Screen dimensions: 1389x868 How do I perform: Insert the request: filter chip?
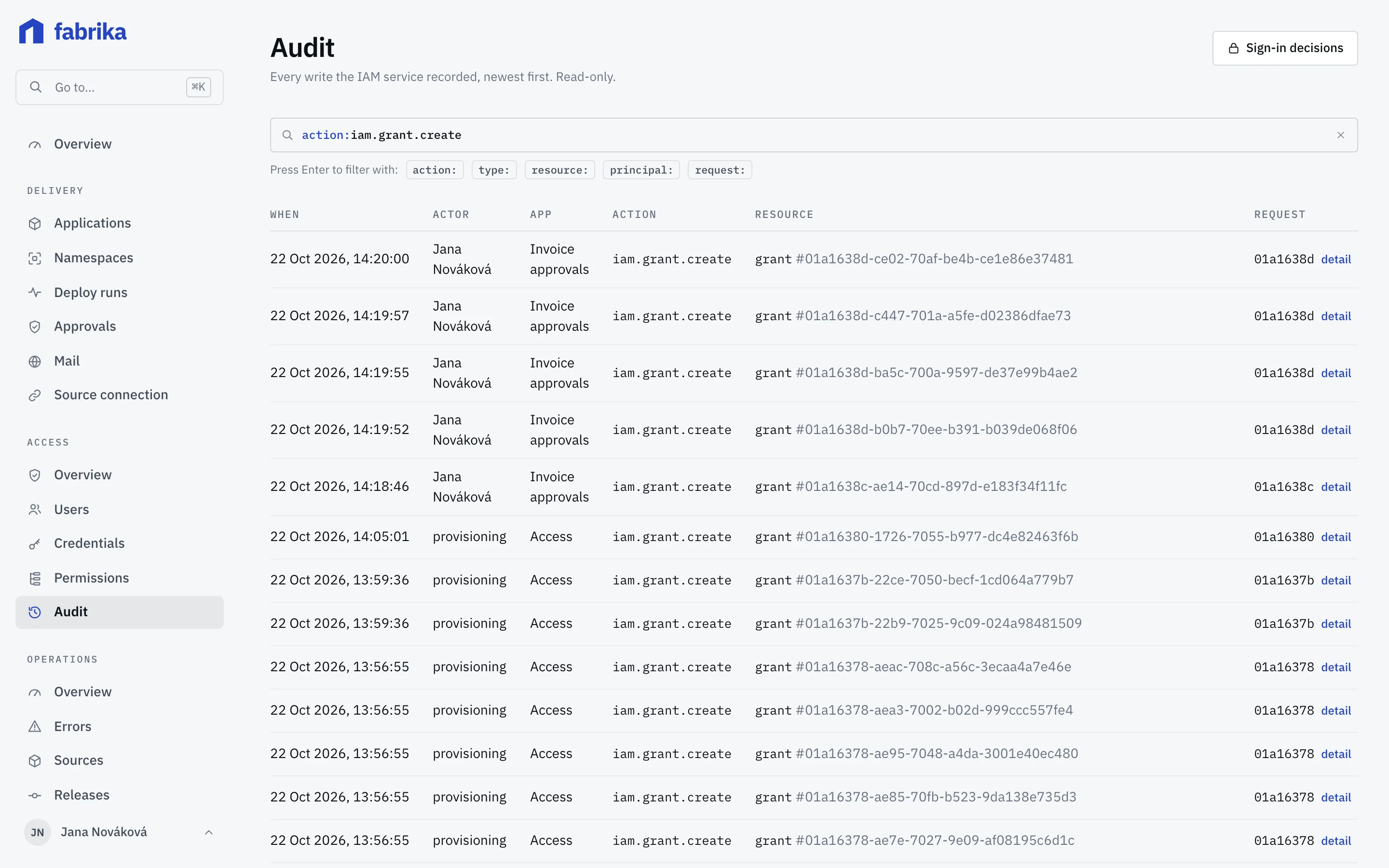[720, 170]
